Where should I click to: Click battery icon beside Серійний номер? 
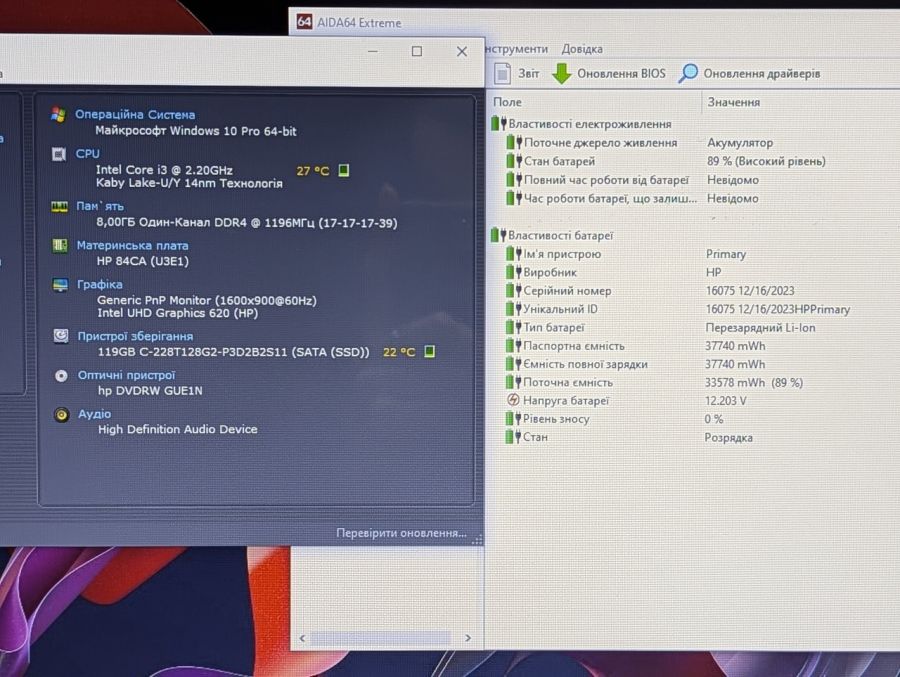(x=514, y=291)
